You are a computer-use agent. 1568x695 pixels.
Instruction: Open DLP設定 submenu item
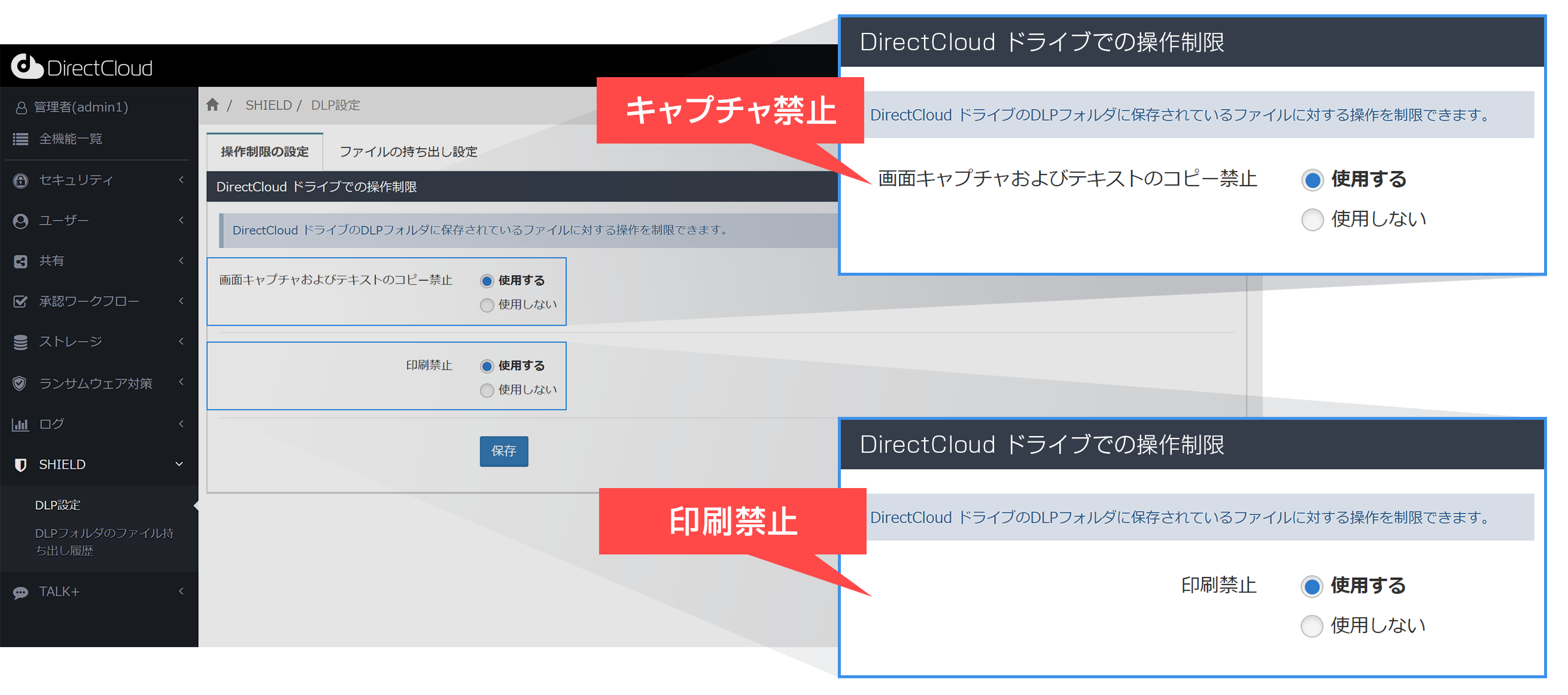[58, 505]
